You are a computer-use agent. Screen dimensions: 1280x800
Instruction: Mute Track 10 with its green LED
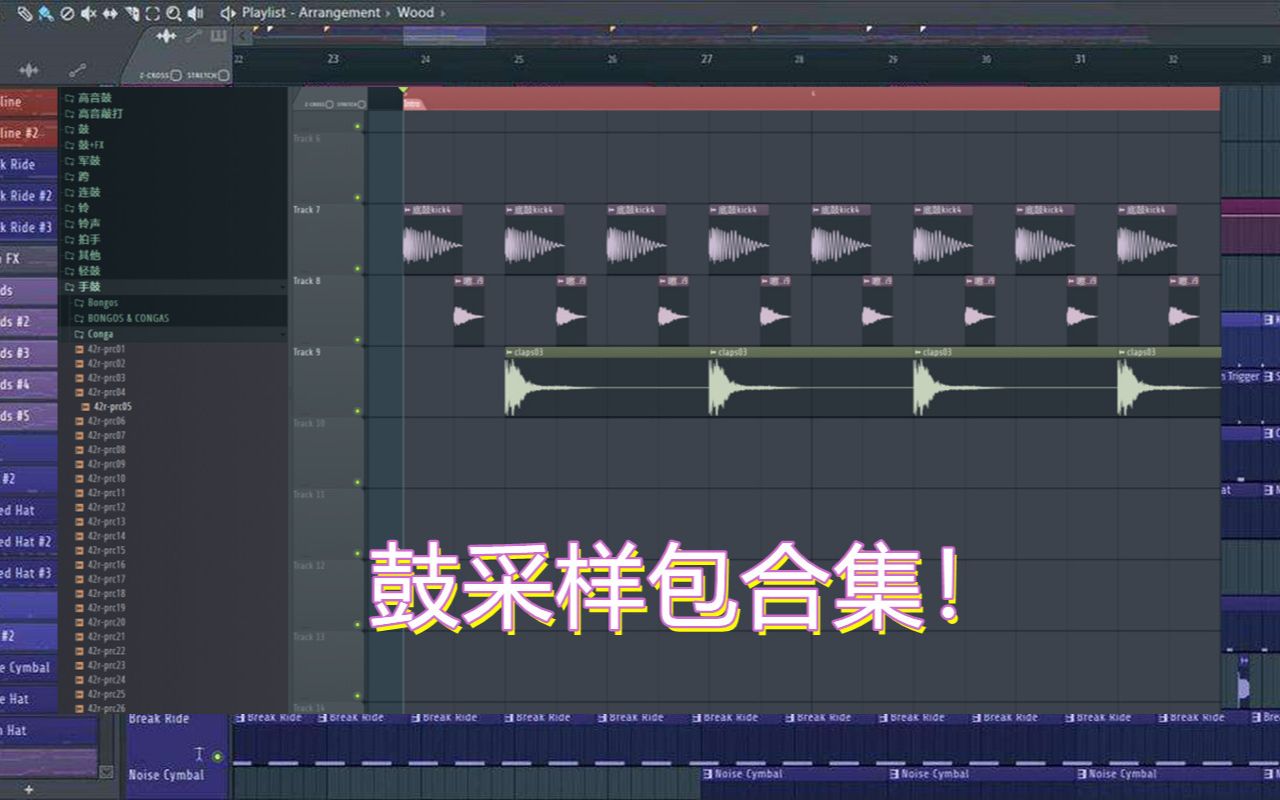click(358, 482)
